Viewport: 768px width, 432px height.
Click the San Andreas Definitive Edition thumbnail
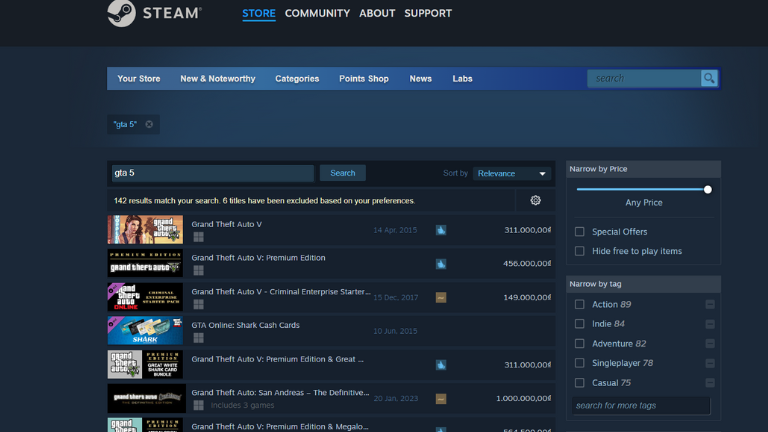(x=146, y=398)
